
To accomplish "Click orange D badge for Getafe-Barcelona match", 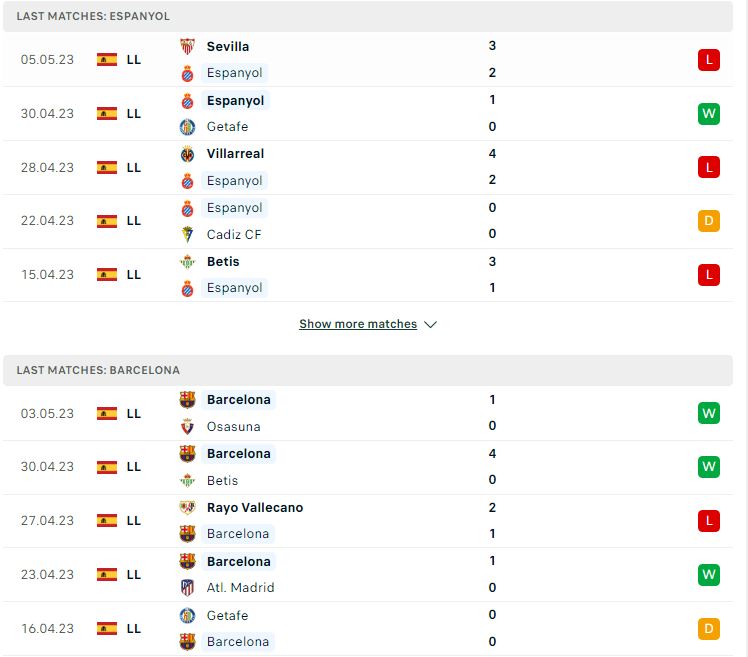I will (708, 628).
